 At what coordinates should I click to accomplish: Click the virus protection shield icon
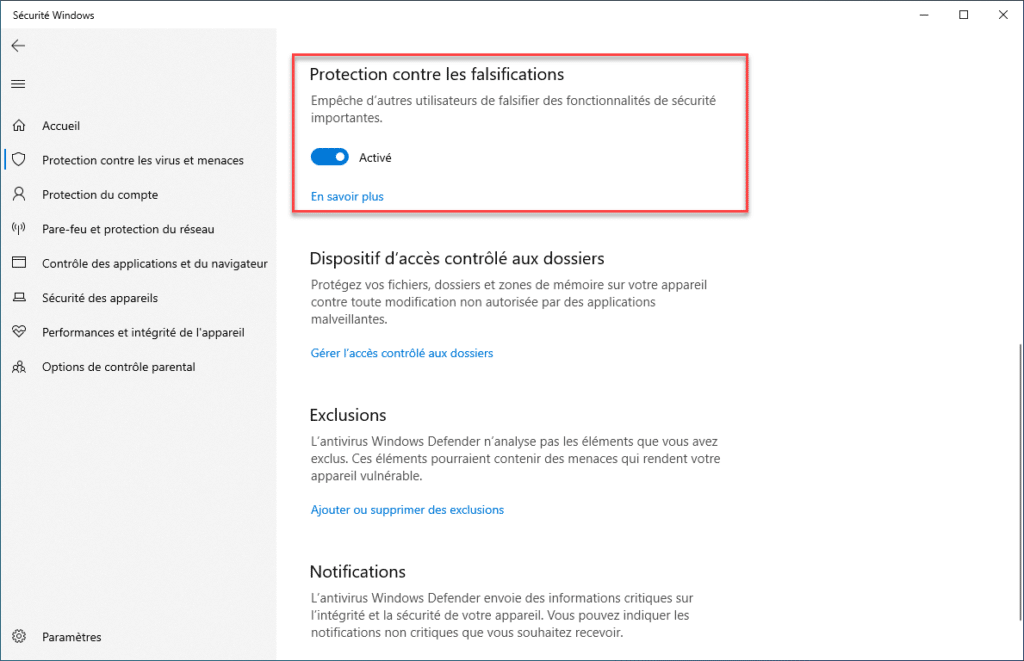18,160
